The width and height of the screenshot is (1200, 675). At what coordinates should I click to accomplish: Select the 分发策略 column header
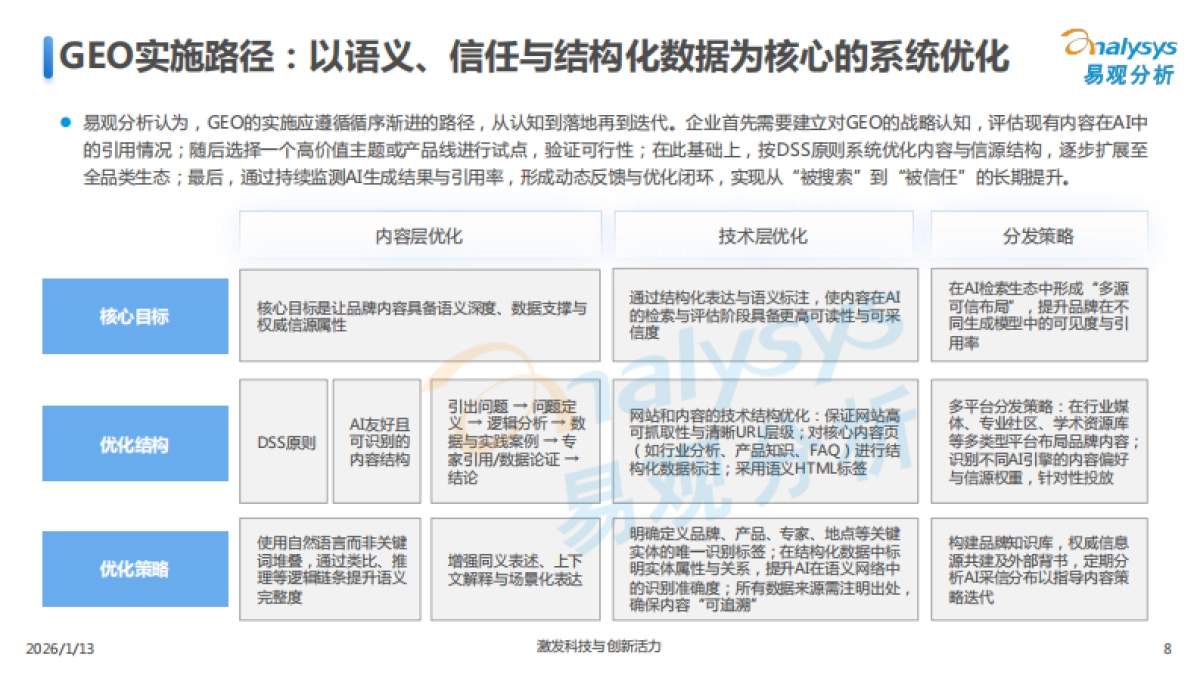click(1039, 237)
